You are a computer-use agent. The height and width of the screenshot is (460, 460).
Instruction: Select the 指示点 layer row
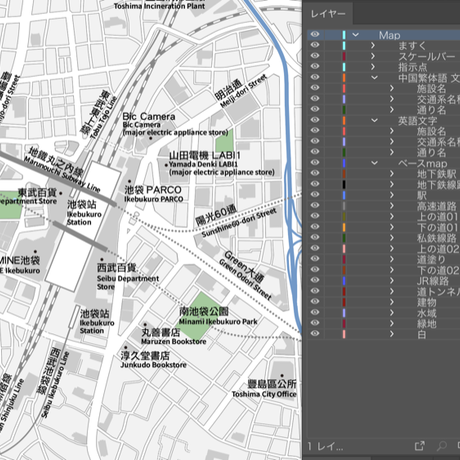(383, 67)
